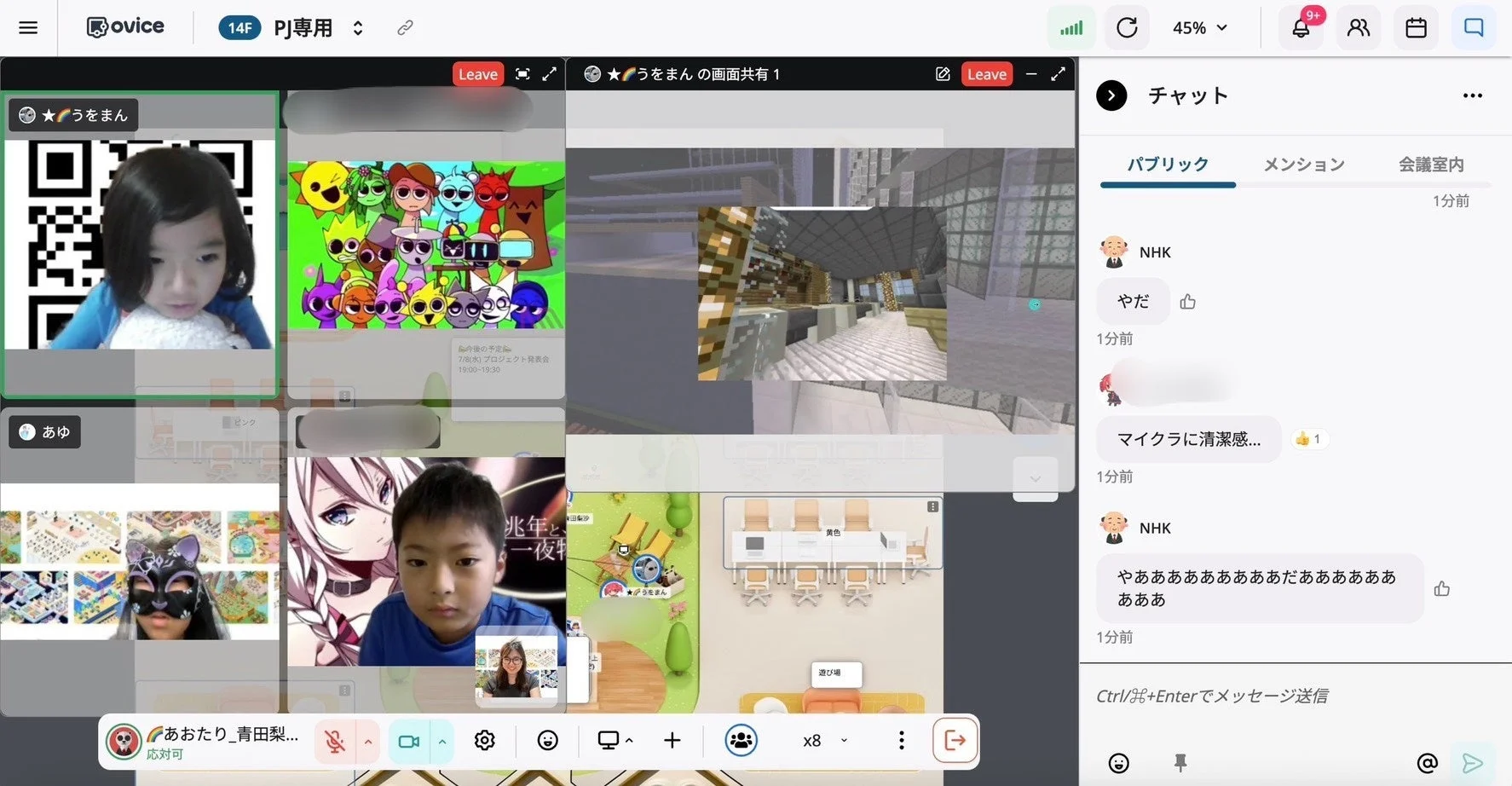Click the plus button in toolbar
The height and width of the screenshot is (786, 1512).
point(672,741)
